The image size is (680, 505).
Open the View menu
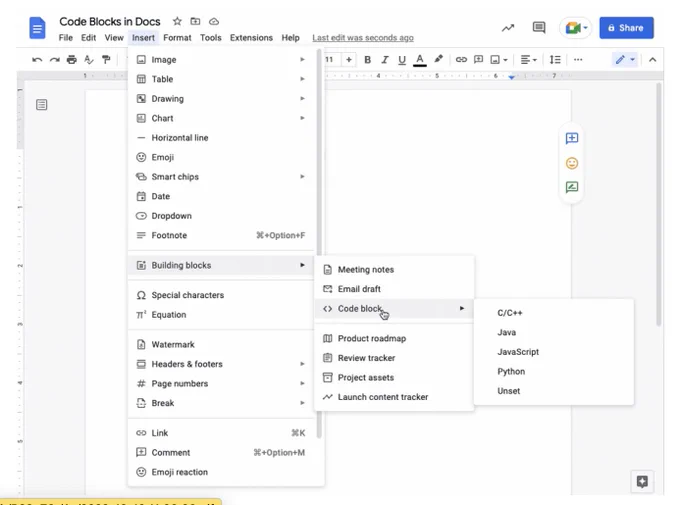(114, 38)
